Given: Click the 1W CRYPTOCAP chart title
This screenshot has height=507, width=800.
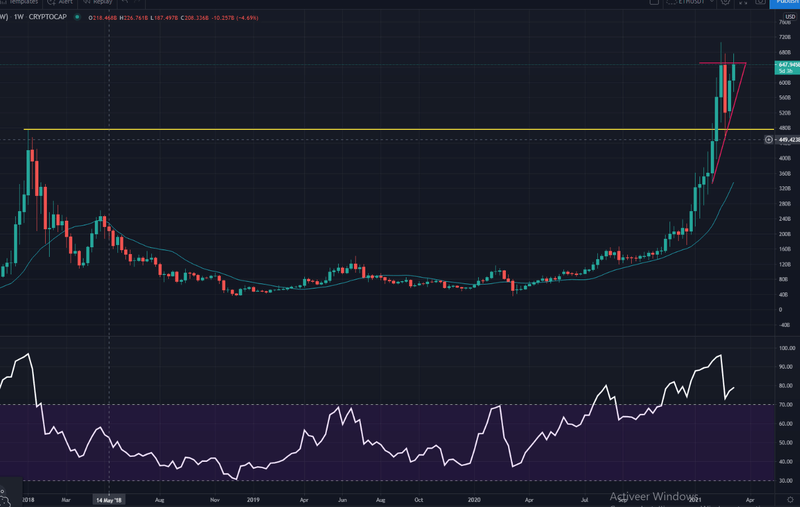Looking at the screenshot, I should coord(40,17).
